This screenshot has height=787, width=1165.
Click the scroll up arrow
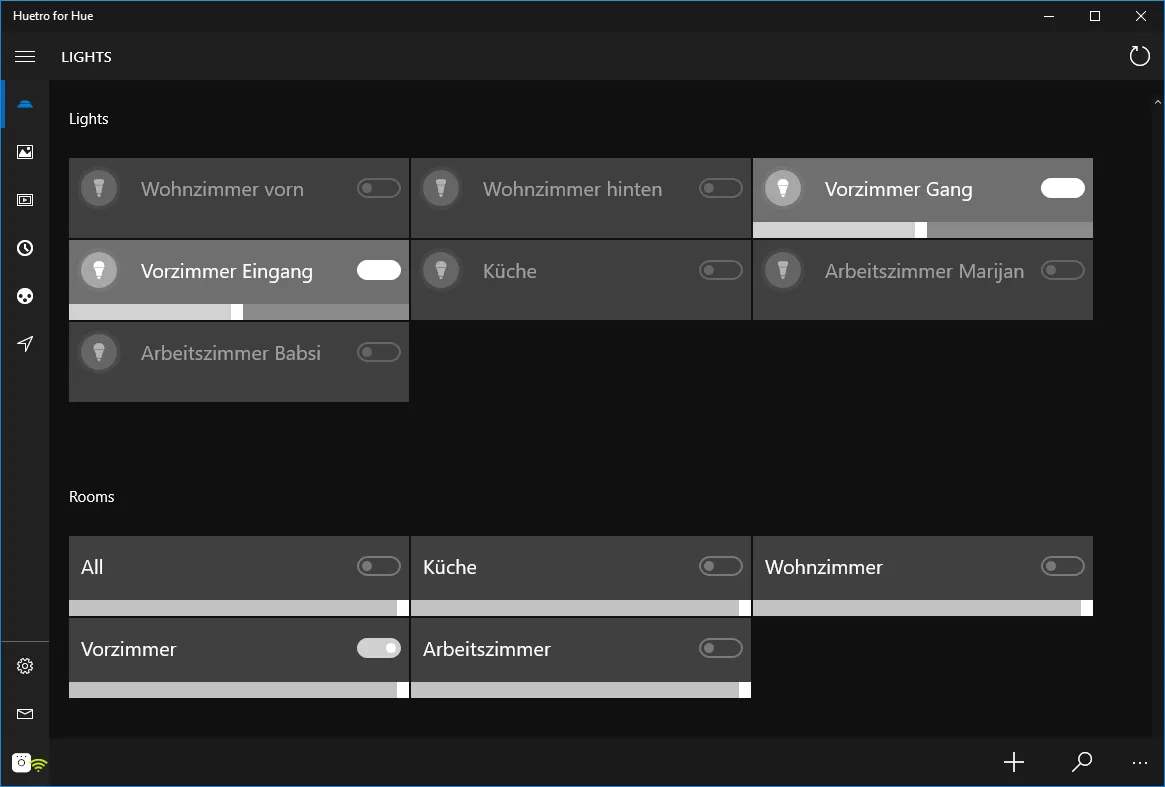coord(1158,103)
